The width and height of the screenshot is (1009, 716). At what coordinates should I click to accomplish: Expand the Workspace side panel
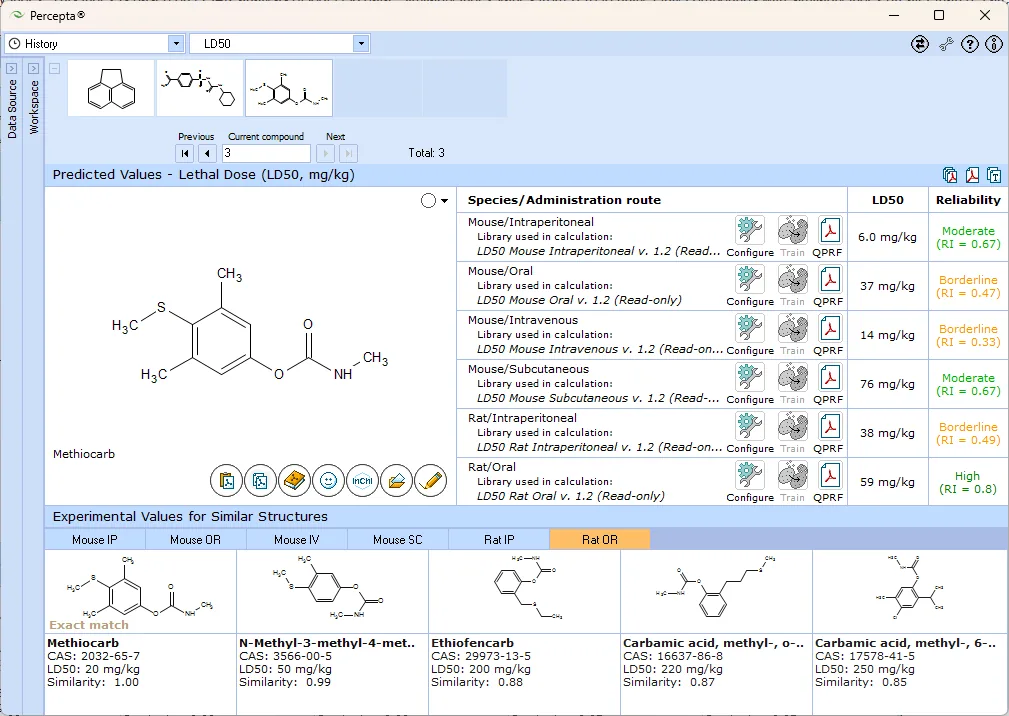(x=33, y=68)
